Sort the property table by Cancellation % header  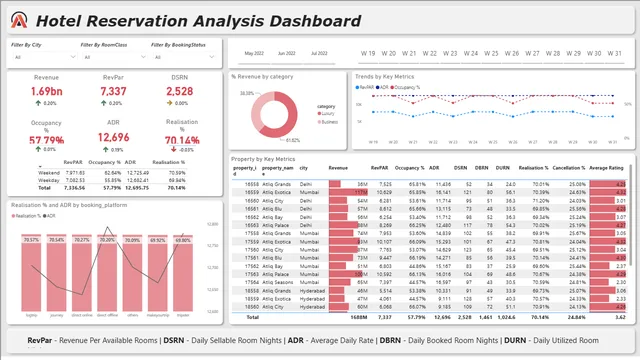[x=569, y=168]
